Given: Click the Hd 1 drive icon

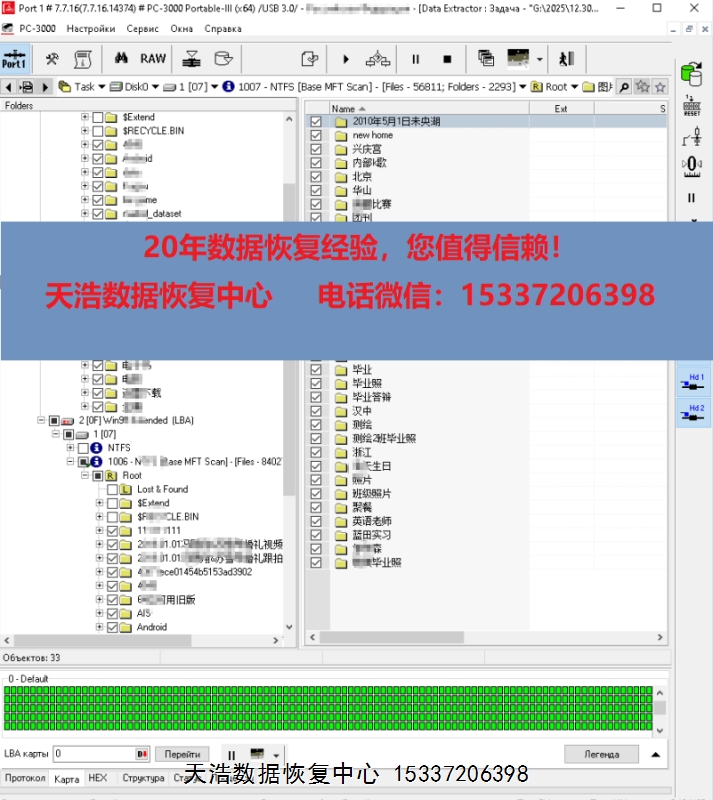Looking at the screenshot, I should click(x=693, y=381).
